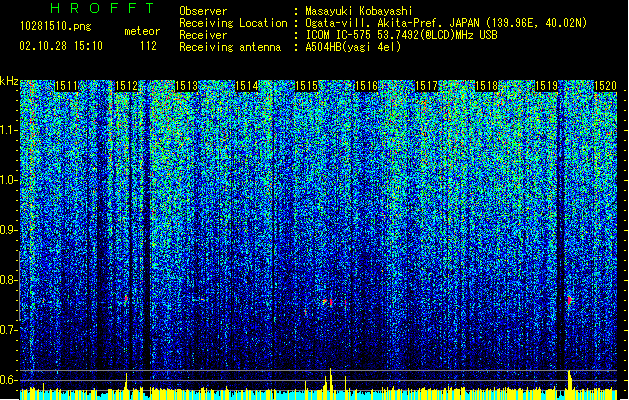This screenshot has height=400, width=629.
Task: Click the 1518 time marker
Action: pyautogui.click(x=487, y=86)
